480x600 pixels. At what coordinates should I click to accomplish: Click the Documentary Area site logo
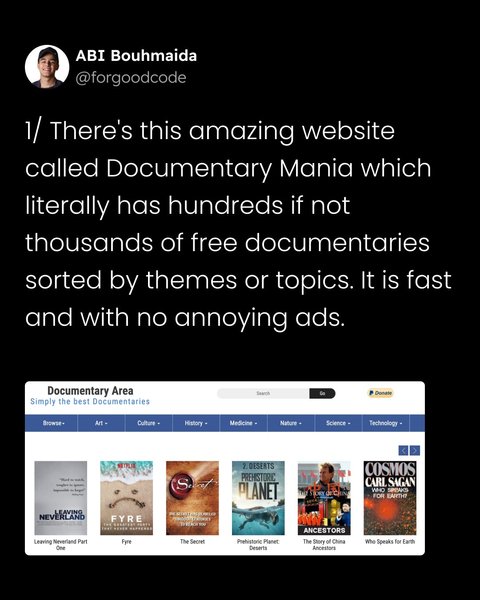tap(90, 391)
